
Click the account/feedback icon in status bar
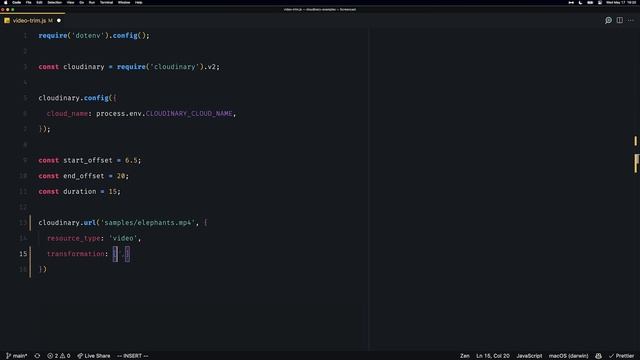598,356
